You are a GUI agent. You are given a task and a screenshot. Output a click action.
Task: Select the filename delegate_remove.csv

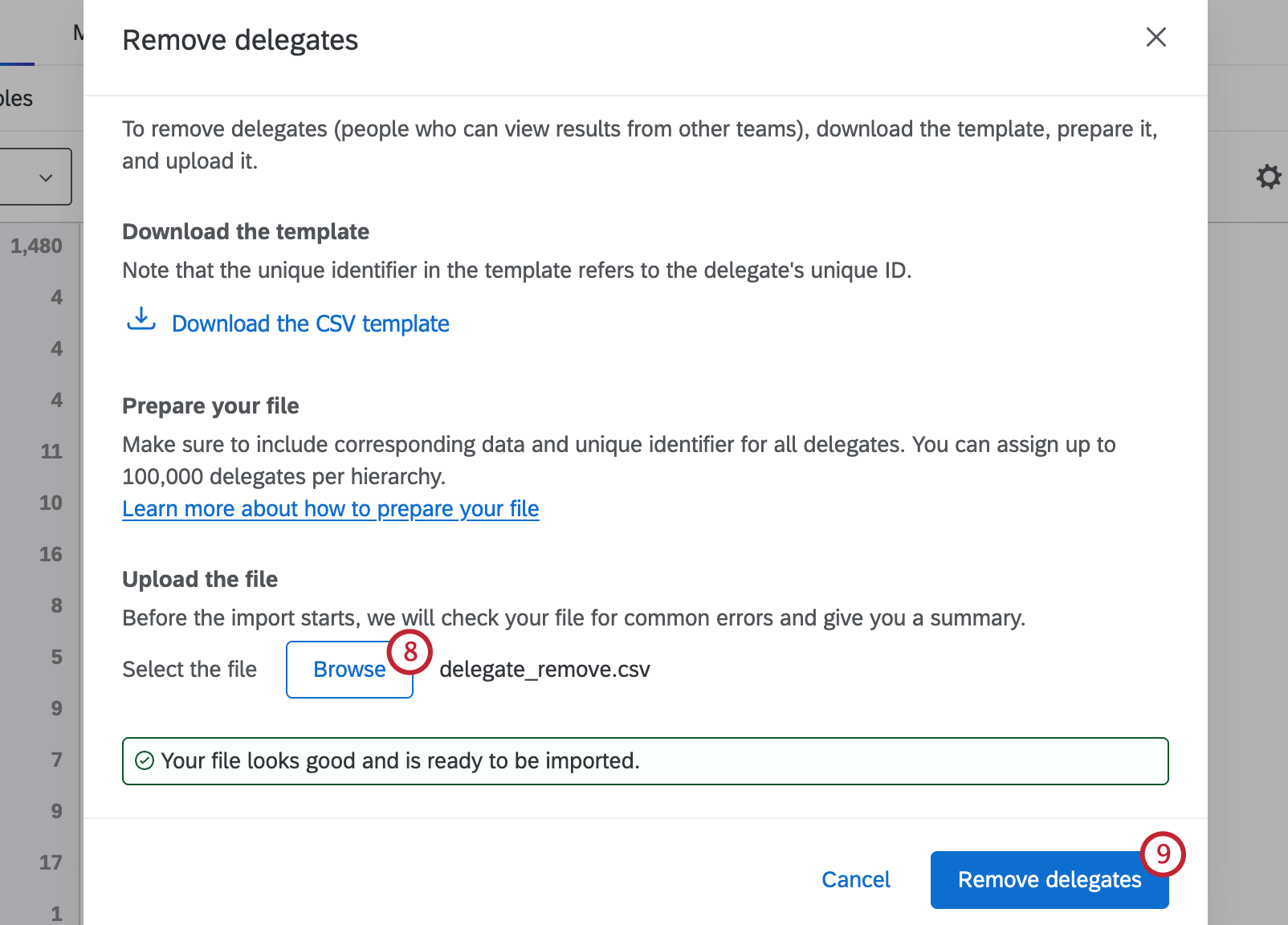click(x=545, y=669)
